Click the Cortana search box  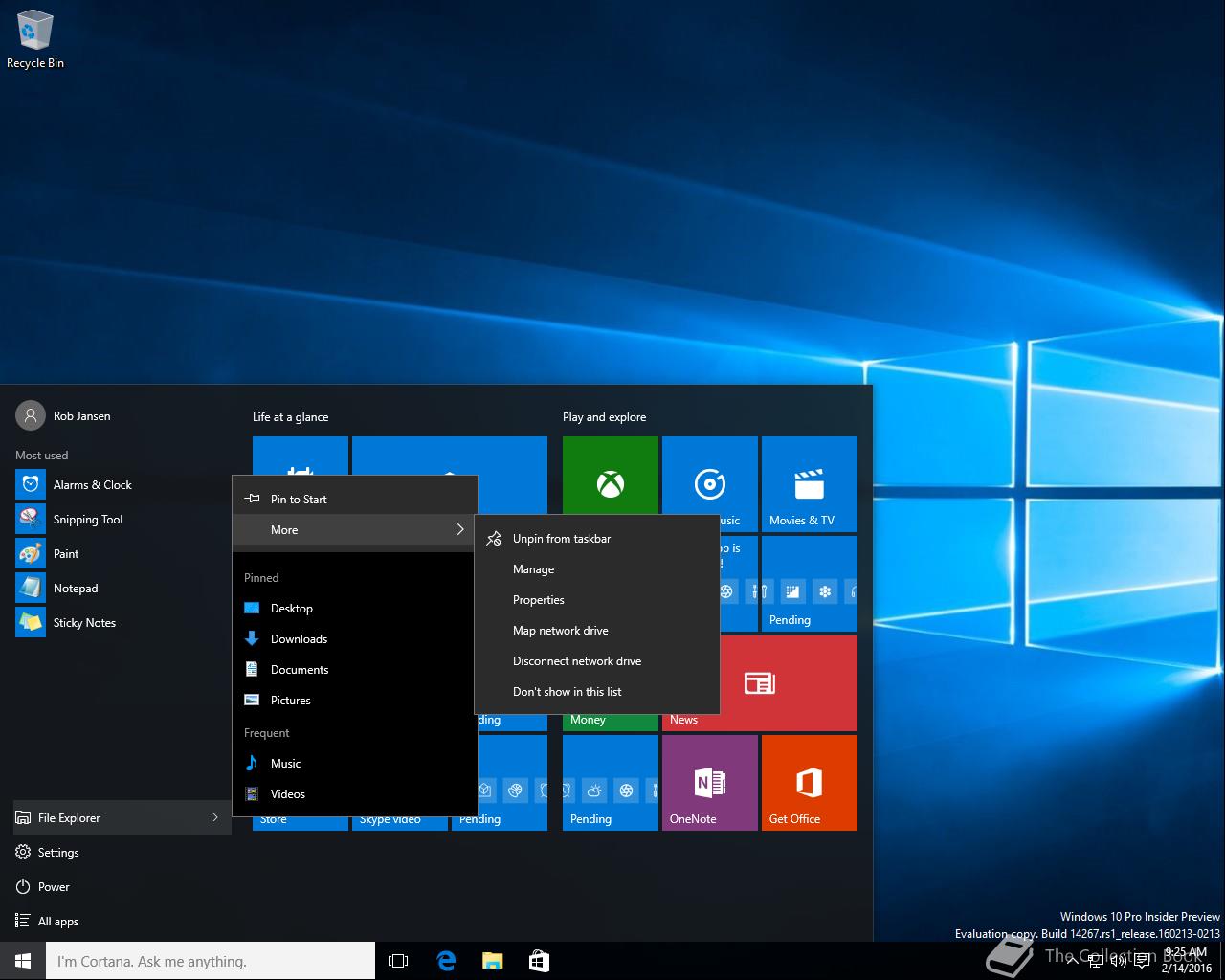211,961
